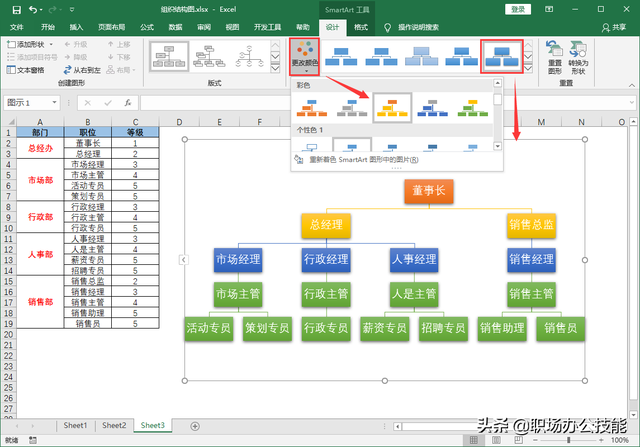The width and height of the screenshot is (640, 447).
Task: Select cell 市场部 in column A
Action: coord(40,180)
